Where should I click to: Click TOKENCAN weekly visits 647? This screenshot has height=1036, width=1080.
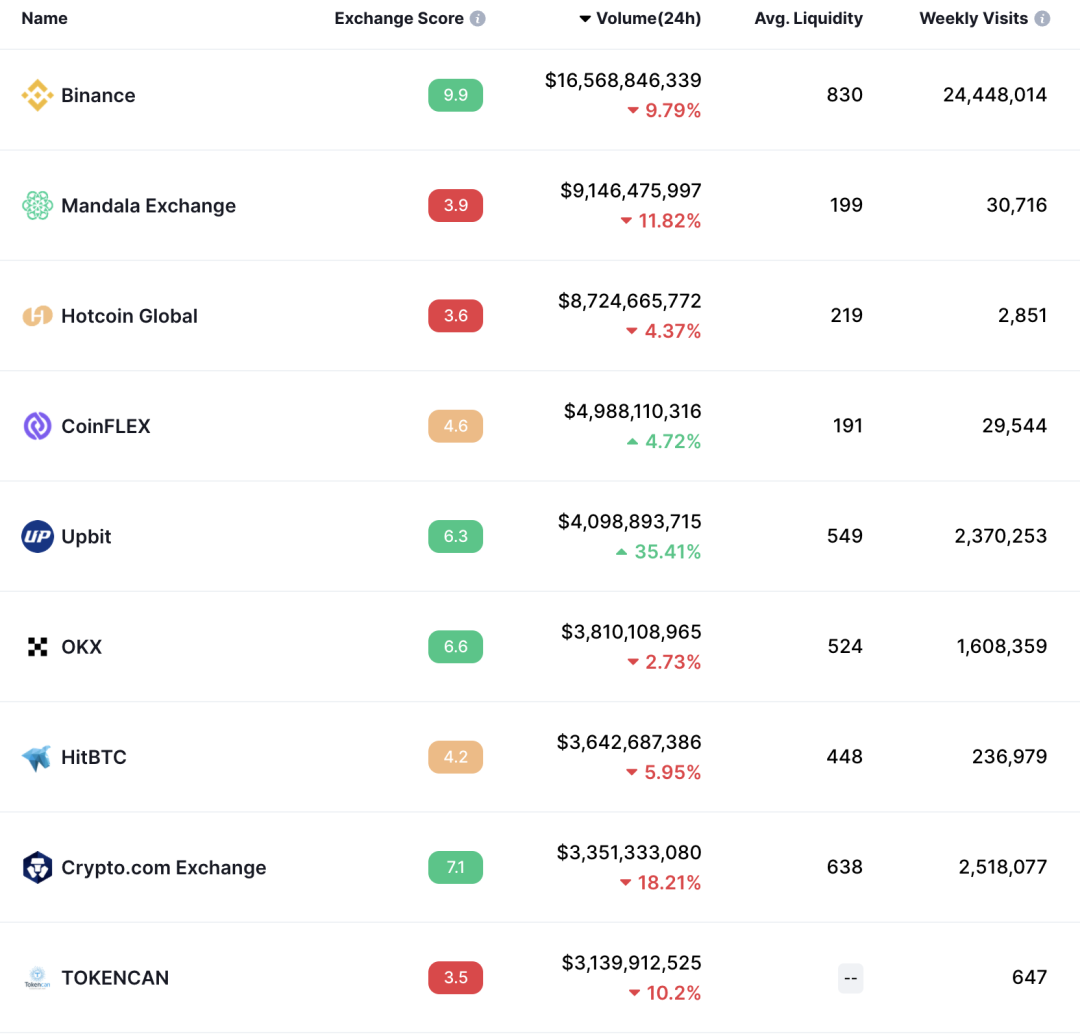coord(1029,977)
